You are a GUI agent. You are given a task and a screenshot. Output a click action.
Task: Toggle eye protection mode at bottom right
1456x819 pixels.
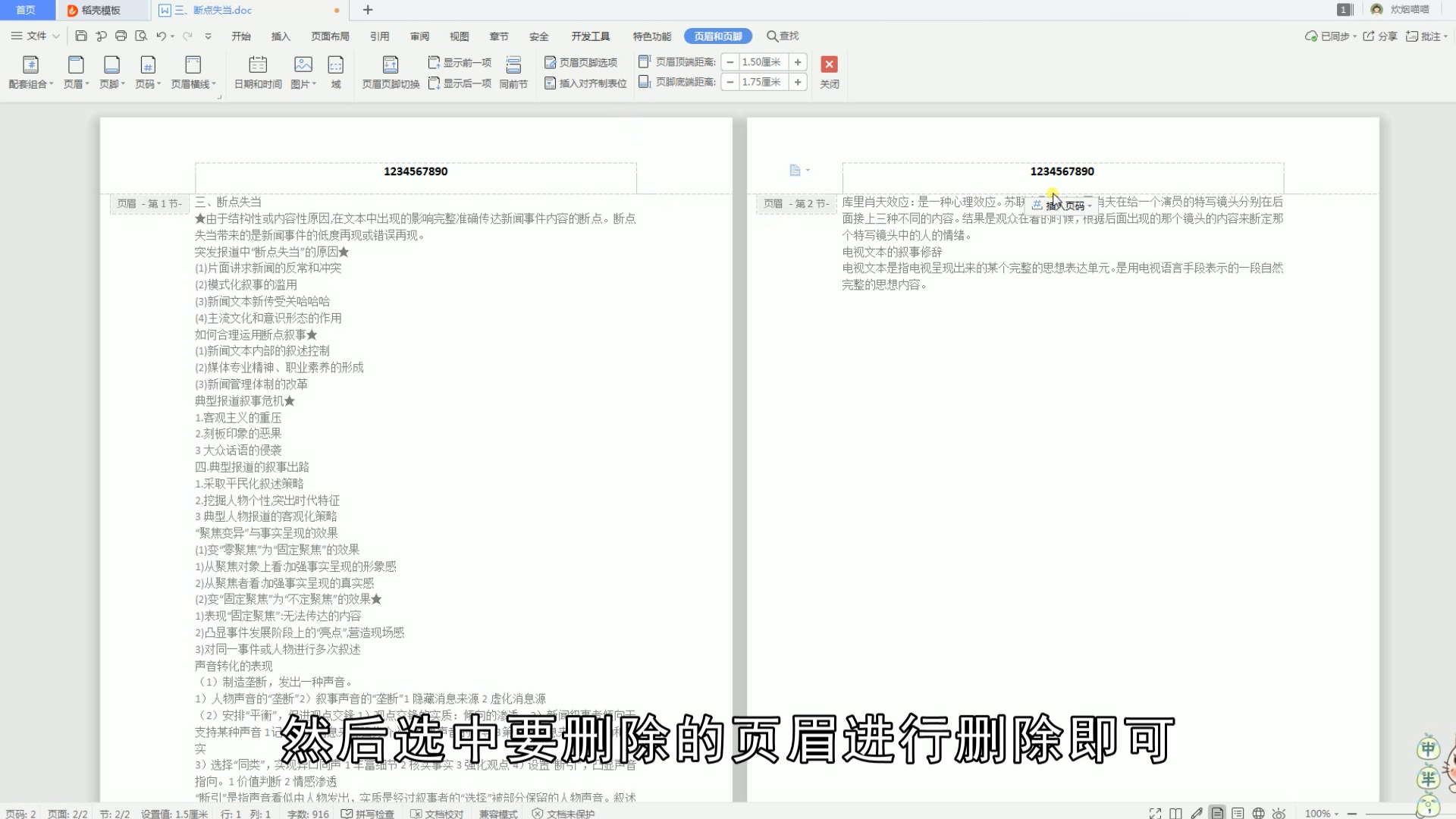coord(1279,812)
